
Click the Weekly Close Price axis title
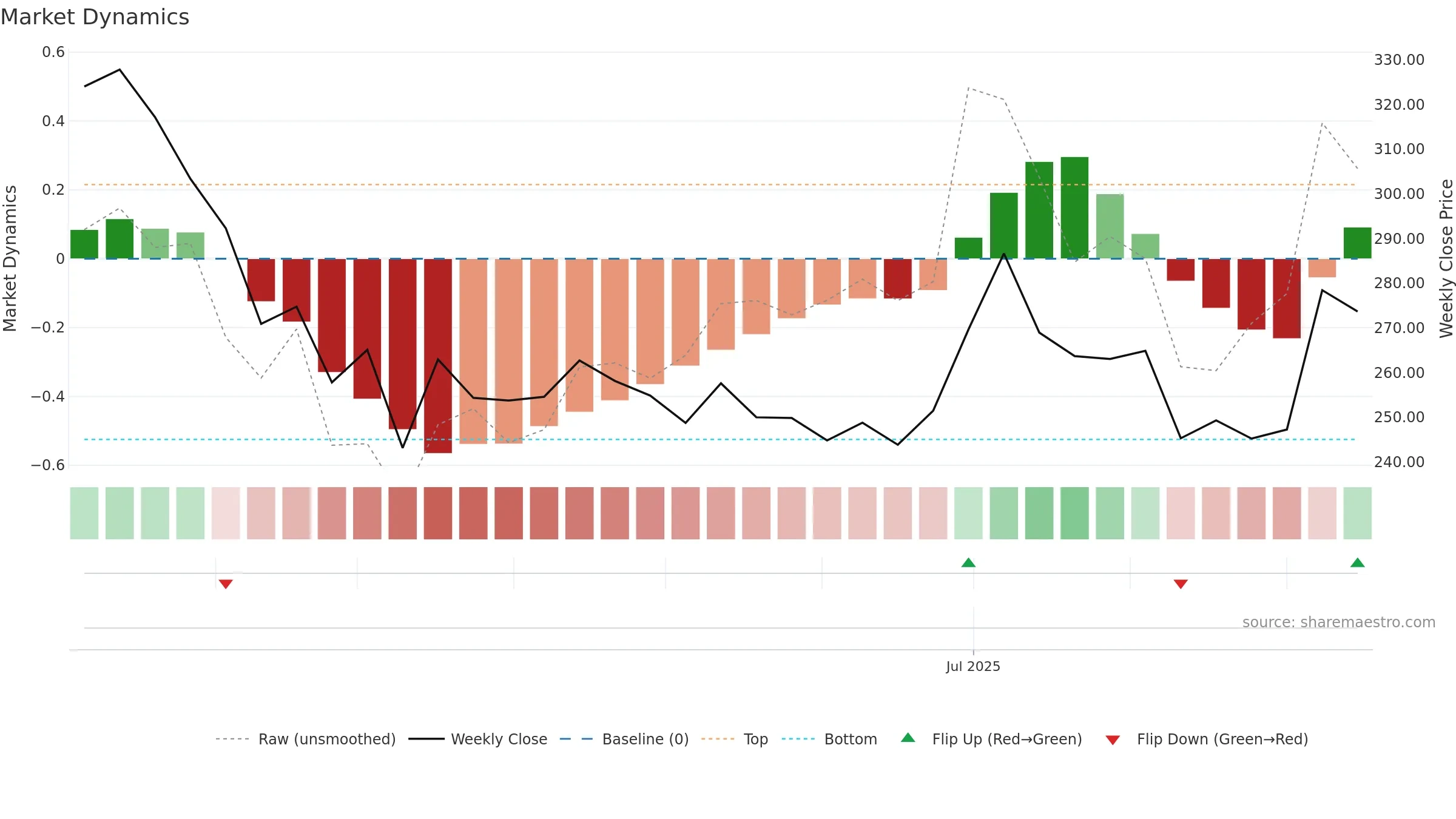[1446, 258]
